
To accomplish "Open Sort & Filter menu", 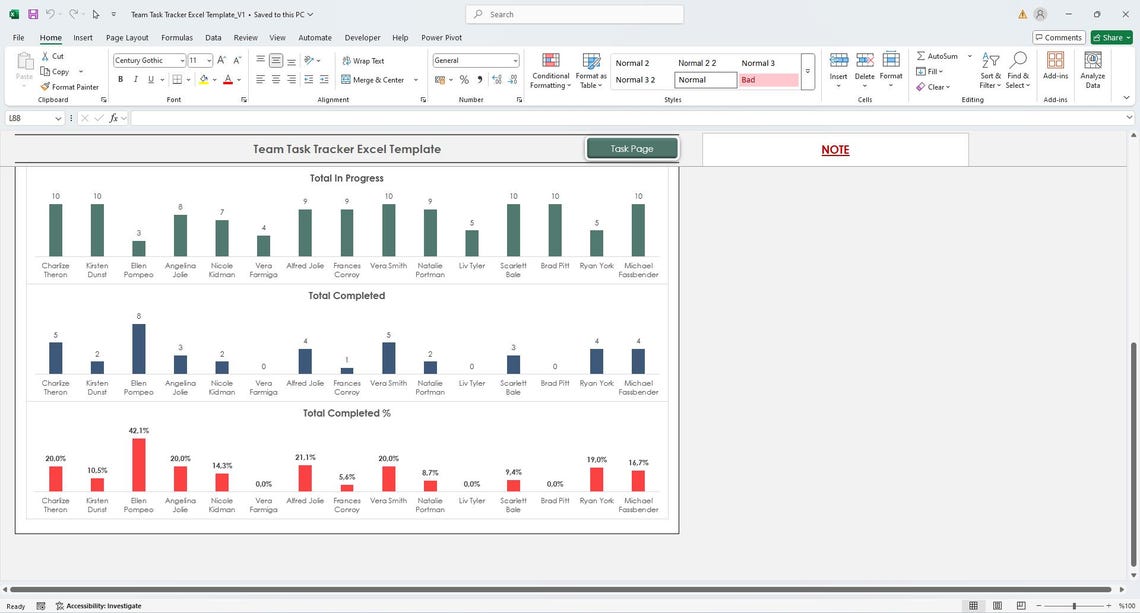I will [x=990, y=71].
